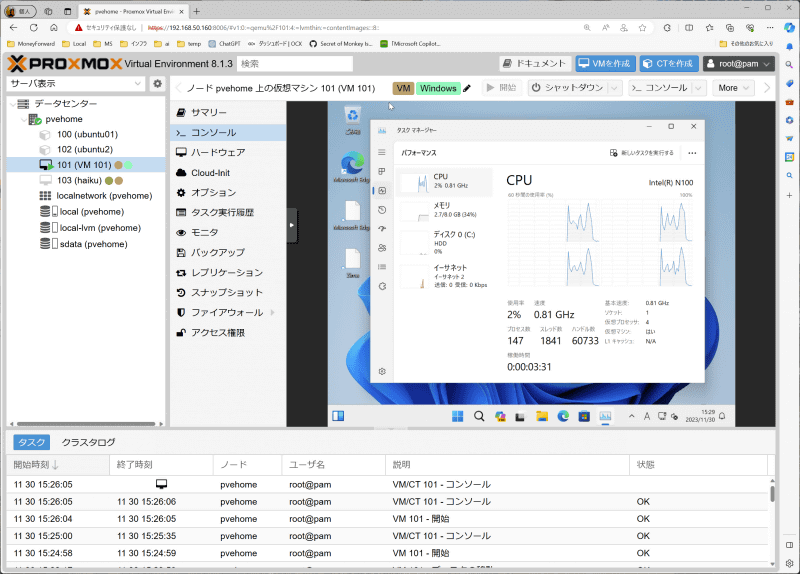Open the ドキュメント button
Image resolution: width=800 pixels, height=574 pixels.
coord(535,64)
